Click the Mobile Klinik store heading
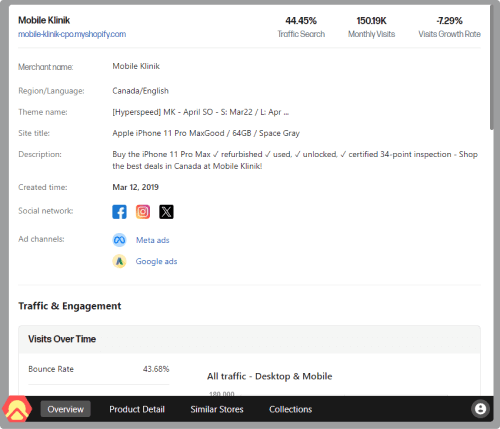500x429 pixels. 44,20
